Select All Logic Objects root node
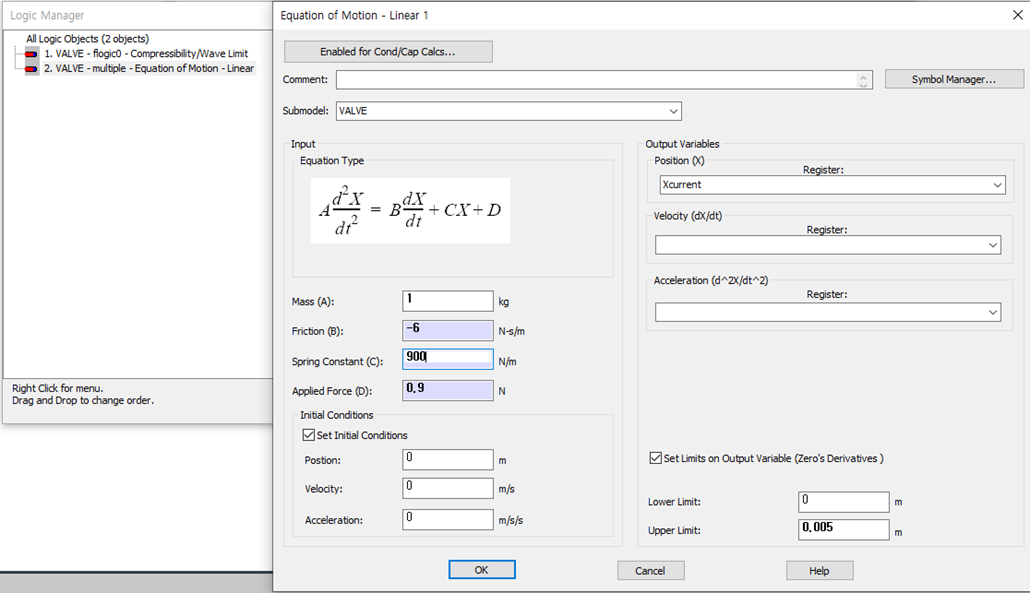Screen dimensions: 1030x593 point(87,39)
